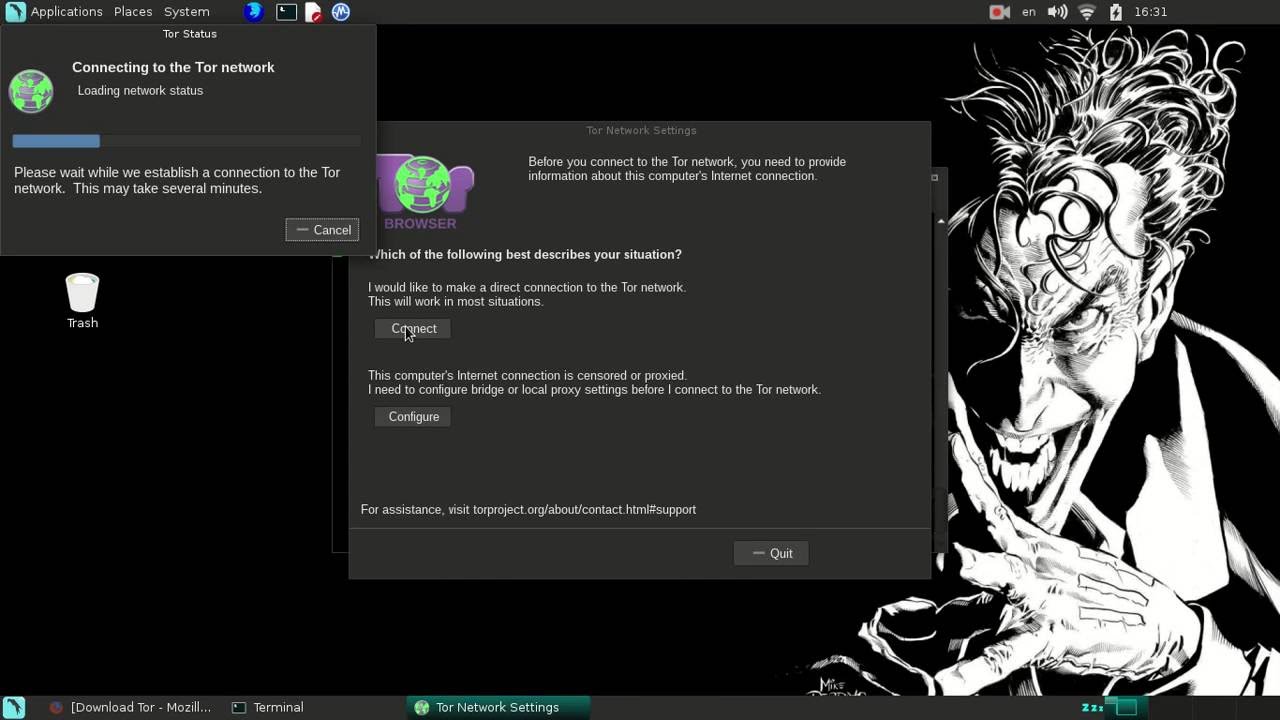Click the Connect button for direct connection
The width and height of the screenshot is (1280, 720).
(413, 329)
